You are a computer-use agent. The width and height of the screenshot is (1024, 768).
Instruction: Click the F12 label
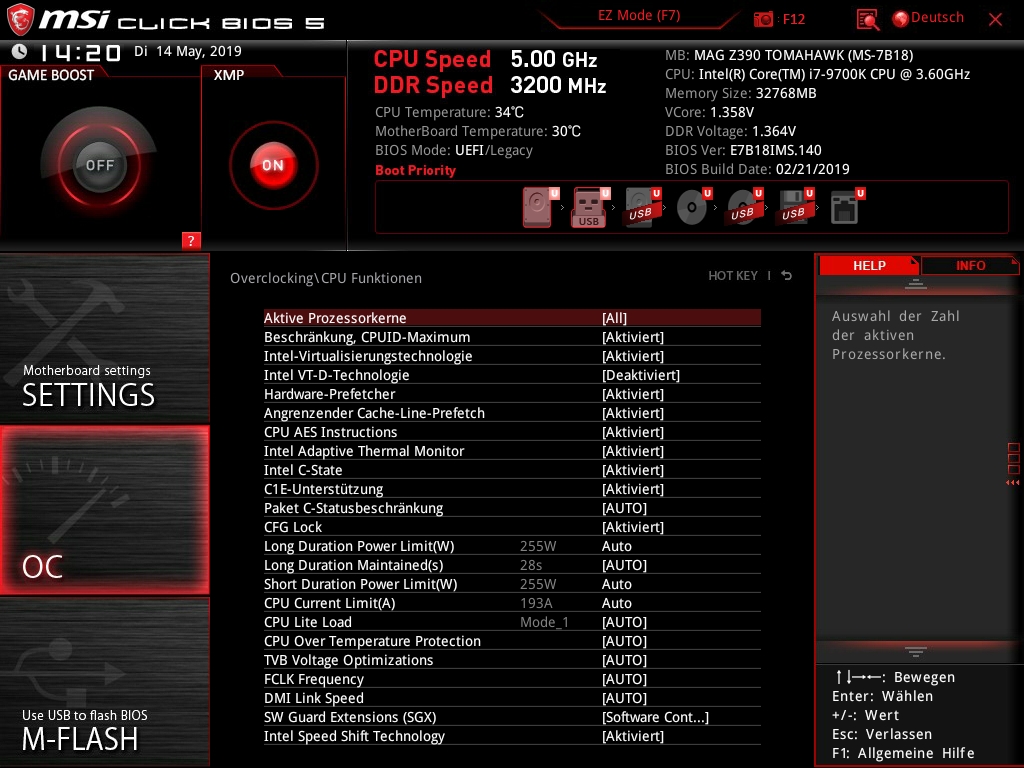(793, 19)
